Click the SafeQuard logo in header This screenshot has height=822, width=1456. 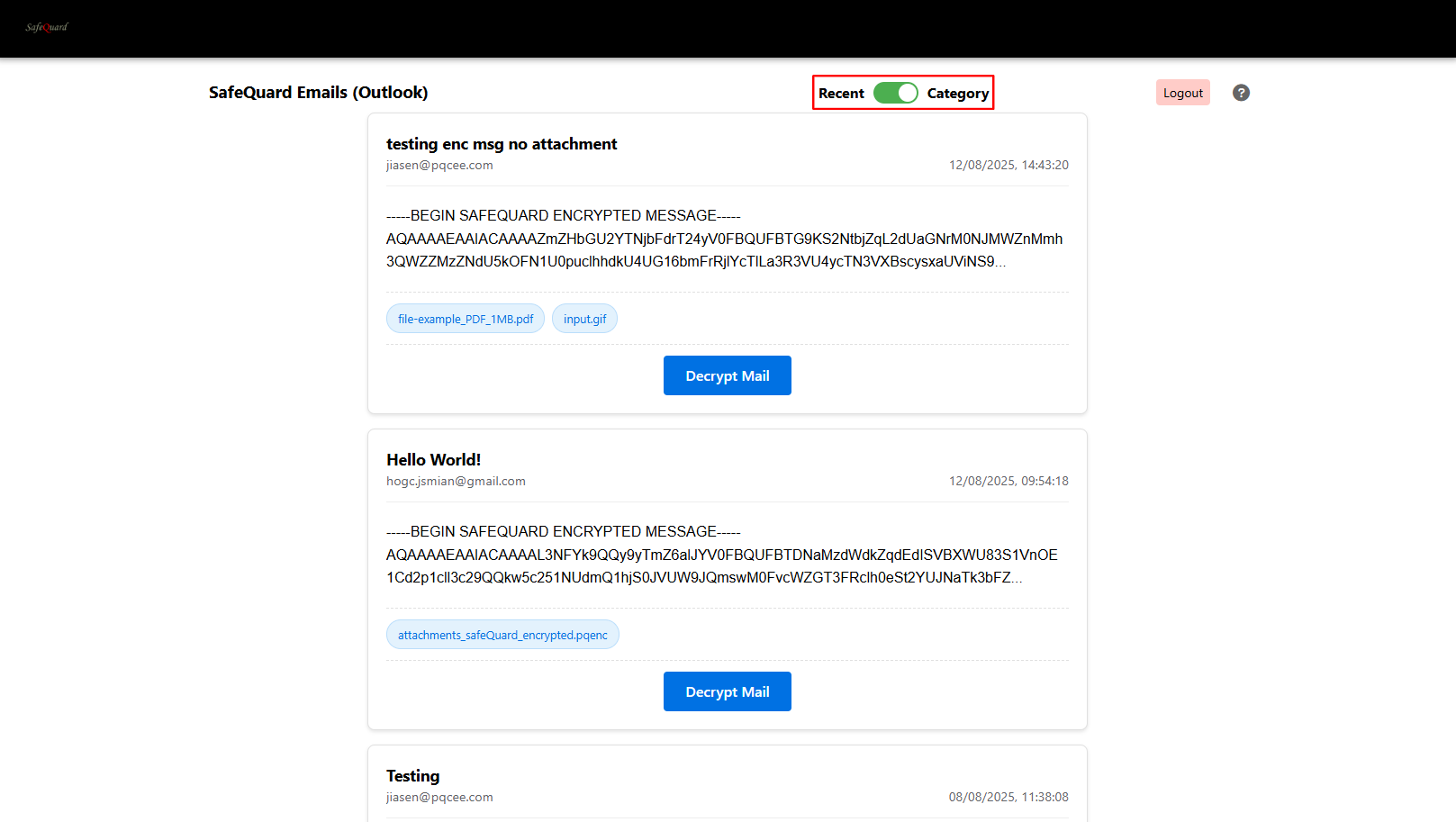(47, 27)
